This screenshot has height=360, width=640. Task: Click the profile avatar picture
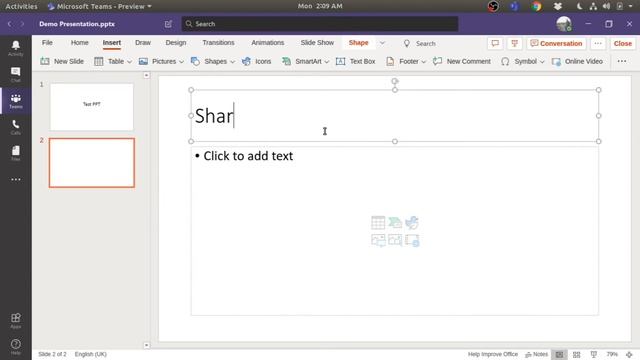pos(564,24)
